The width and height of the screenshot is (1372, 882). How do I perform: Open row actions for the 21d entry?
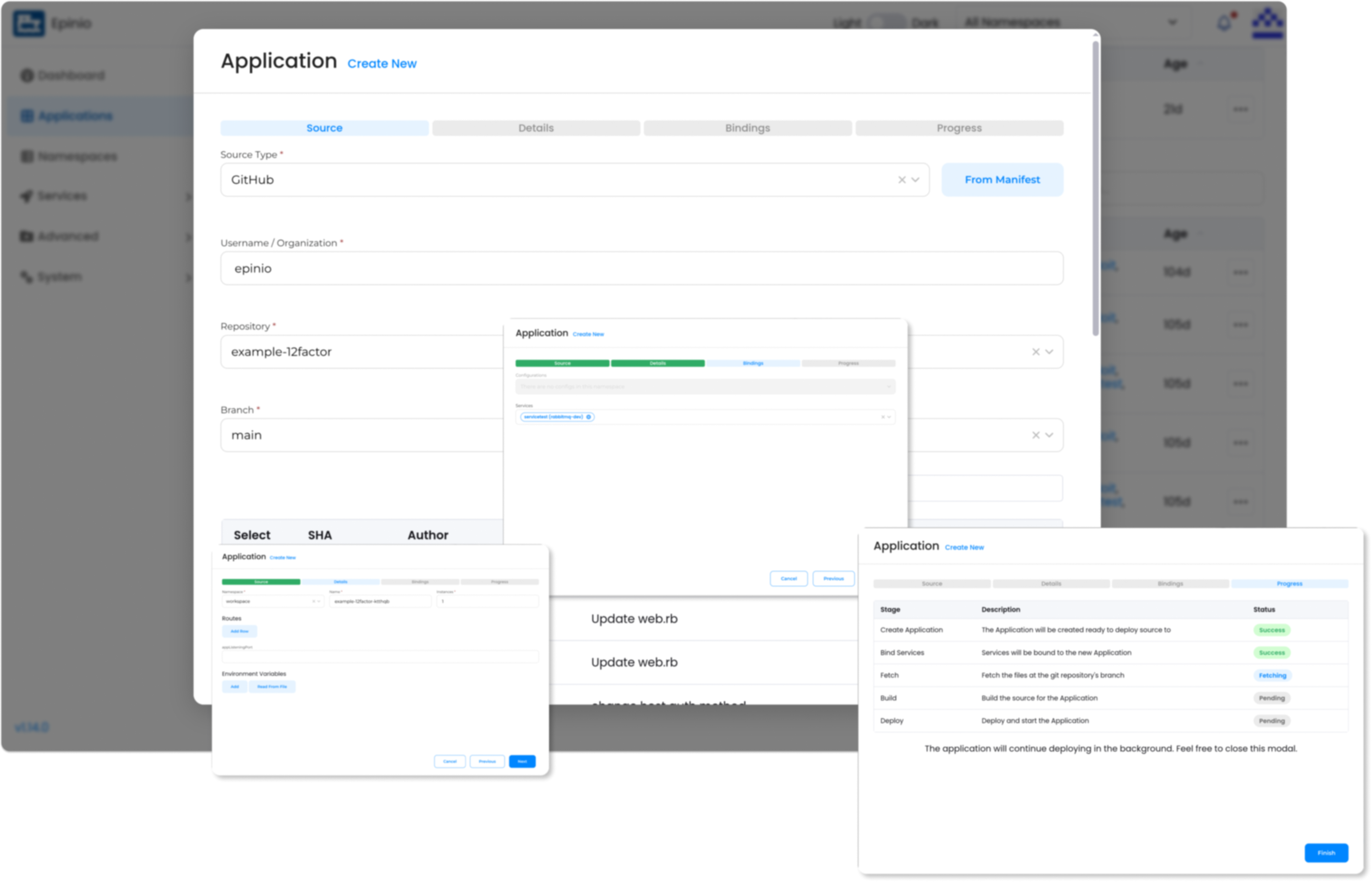click(x=1240, y=109)
